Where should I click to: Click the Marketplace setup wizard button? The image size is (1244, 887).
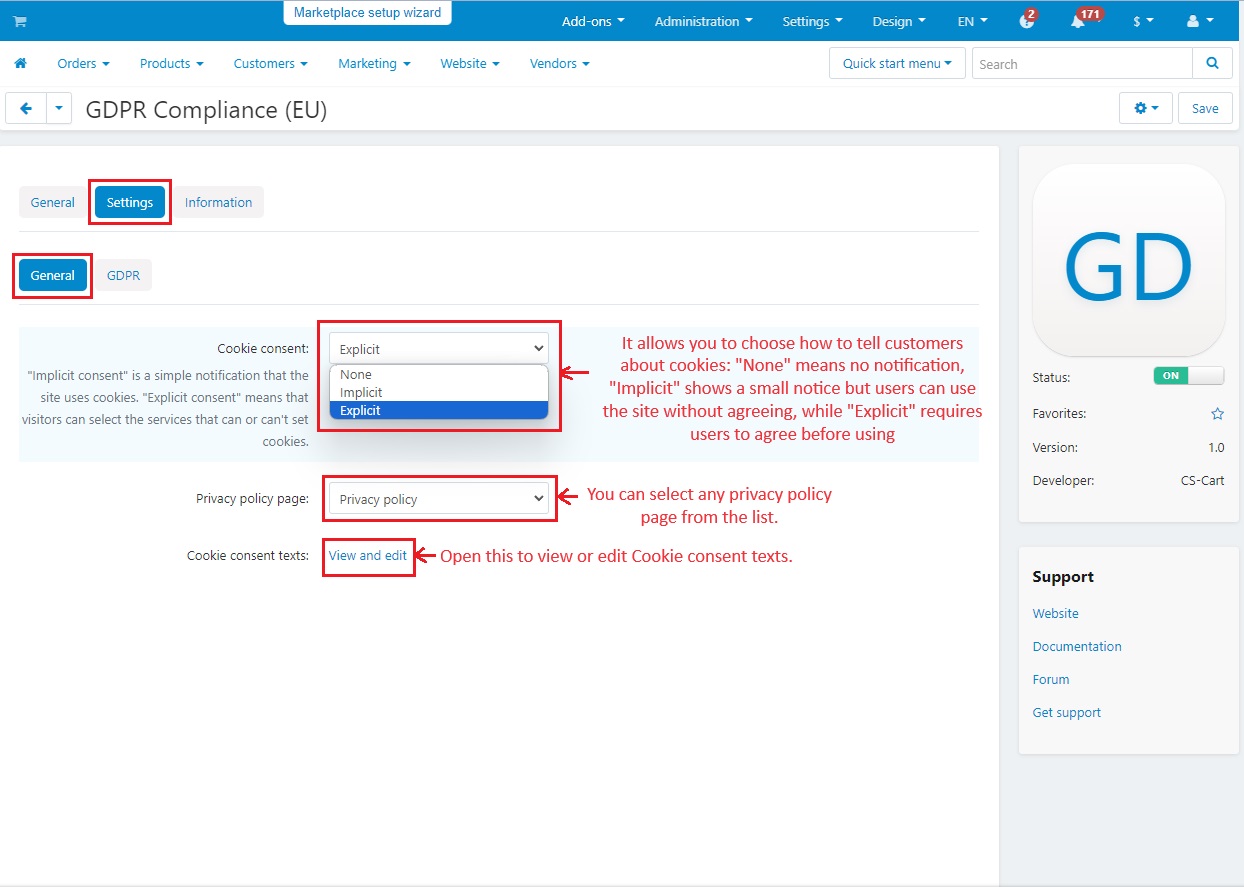(367, 13)
